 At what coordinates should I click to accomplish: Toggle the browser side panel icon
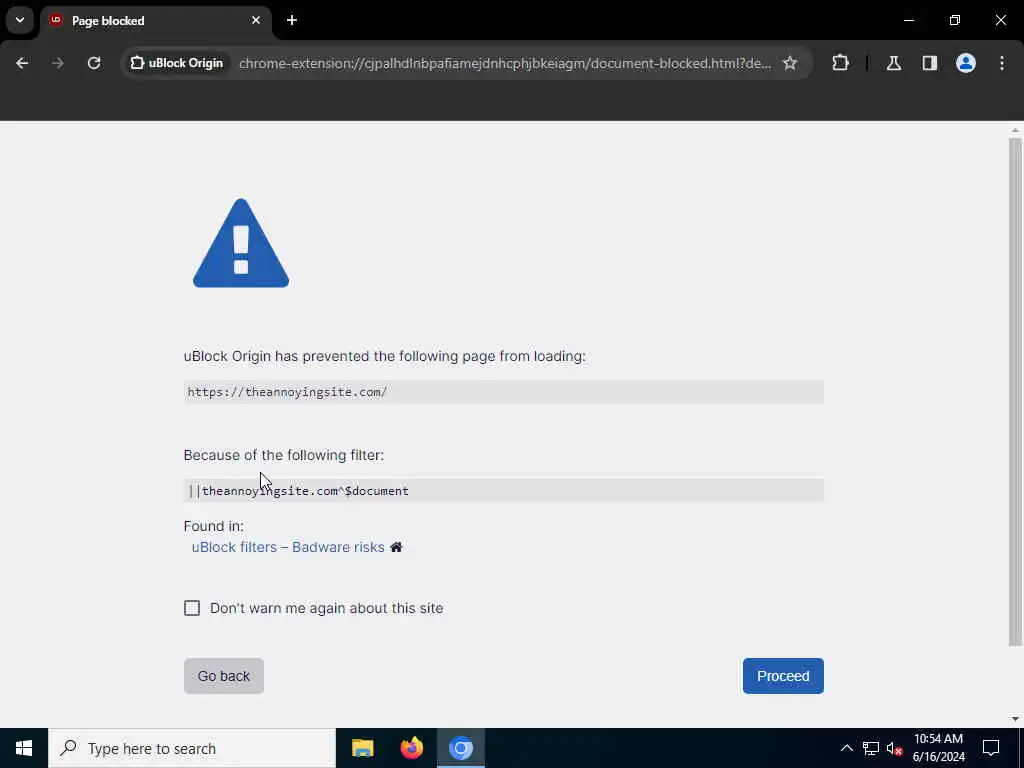click(930, 63)
